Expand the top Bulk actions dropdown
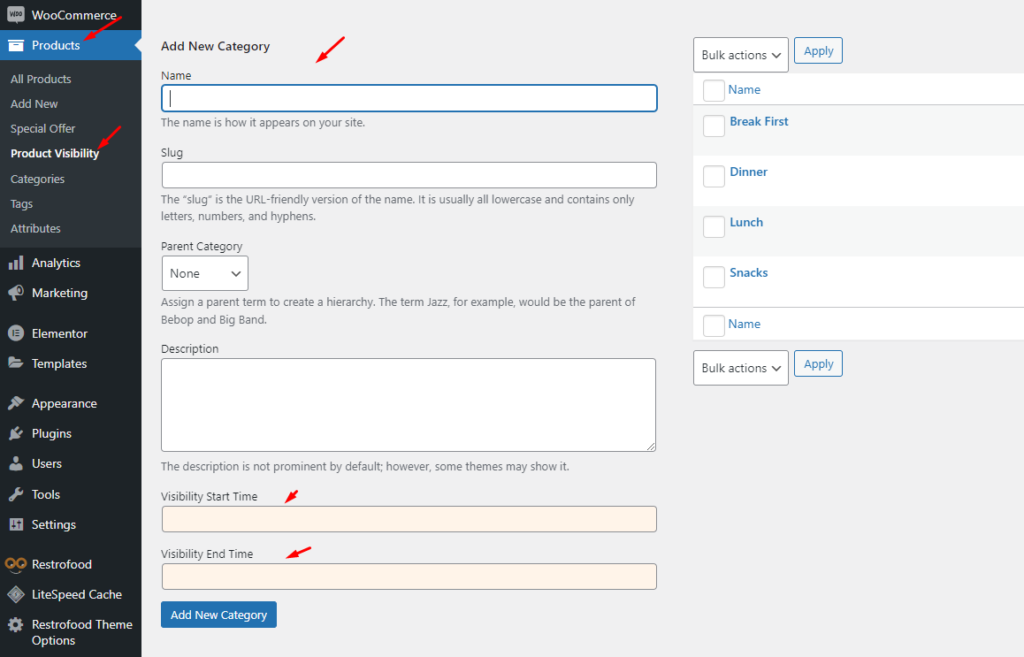This screenshot has width=1024, height=657. click(x=740, y=55)
